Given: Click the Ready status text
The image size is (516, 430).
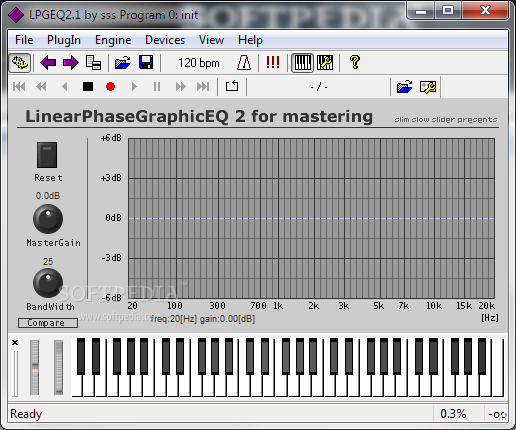Looking at the screenshot, I should coord(26,414).
